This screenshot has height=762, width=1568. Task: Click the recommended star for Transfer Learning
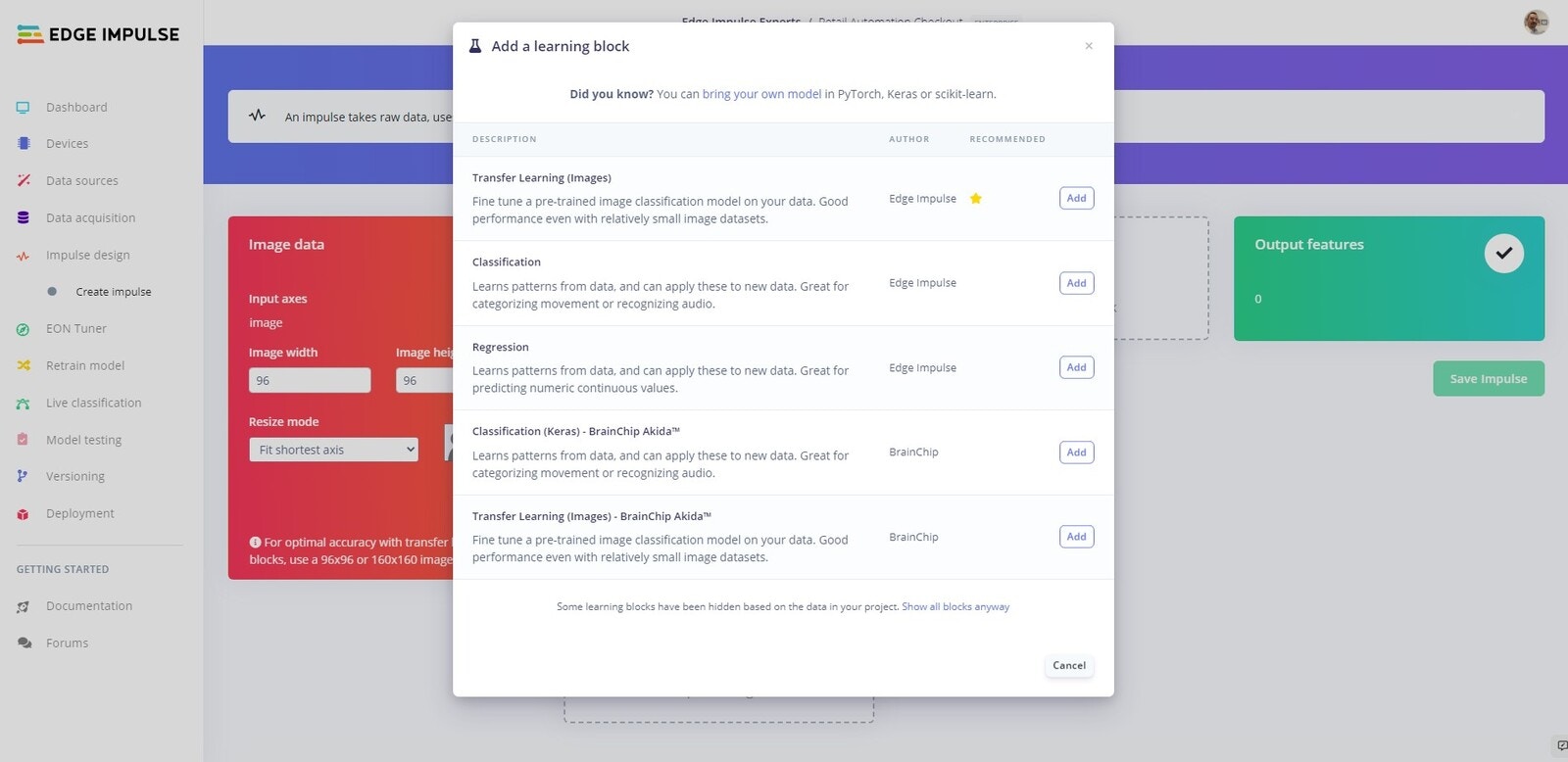[x=976, y=199]
